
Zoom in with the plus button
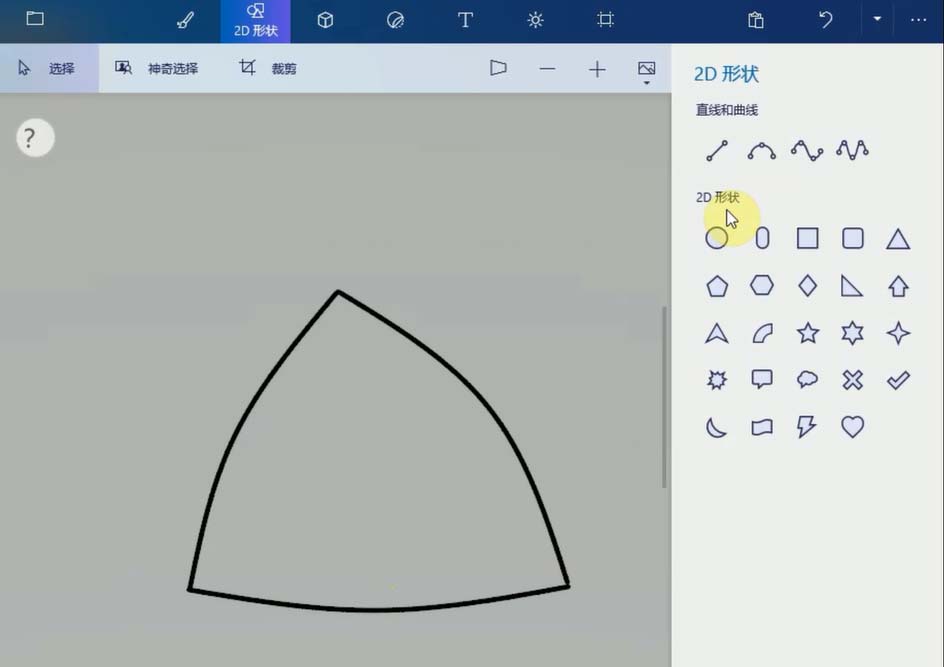597,69
